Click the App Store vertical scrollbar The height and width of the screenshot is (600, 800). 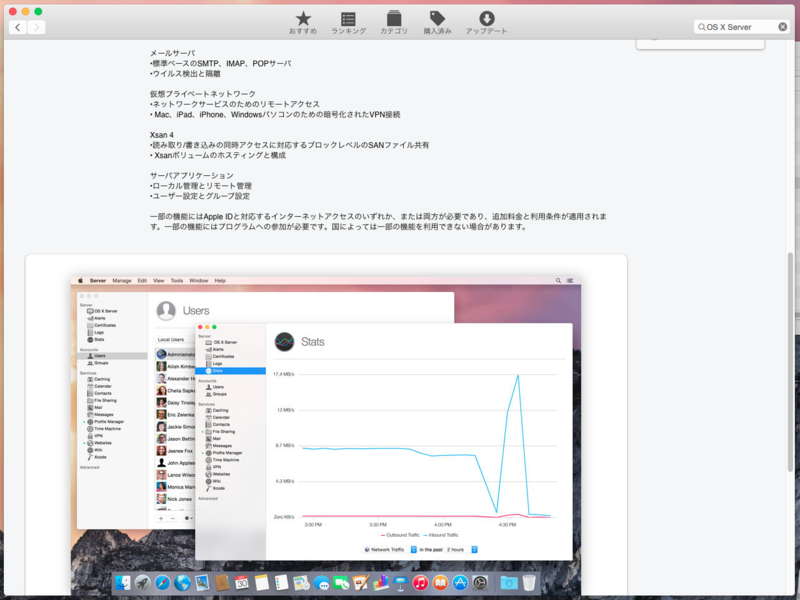(x=792, y=362)
